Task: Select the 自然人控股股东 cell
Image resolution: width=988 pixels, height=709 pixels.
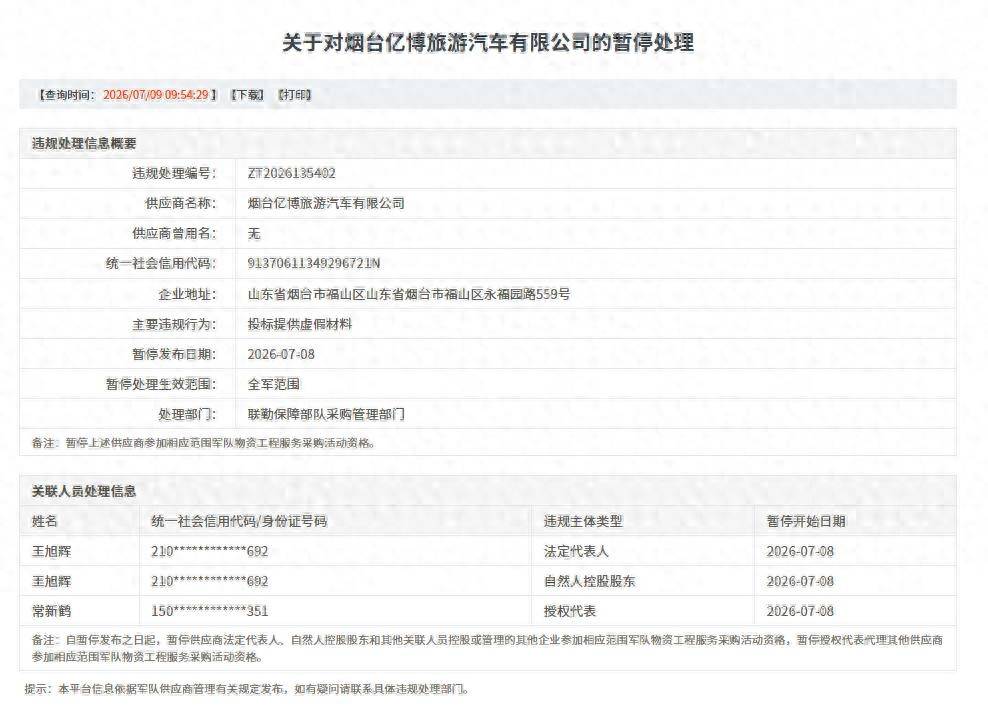Action: 590,581
